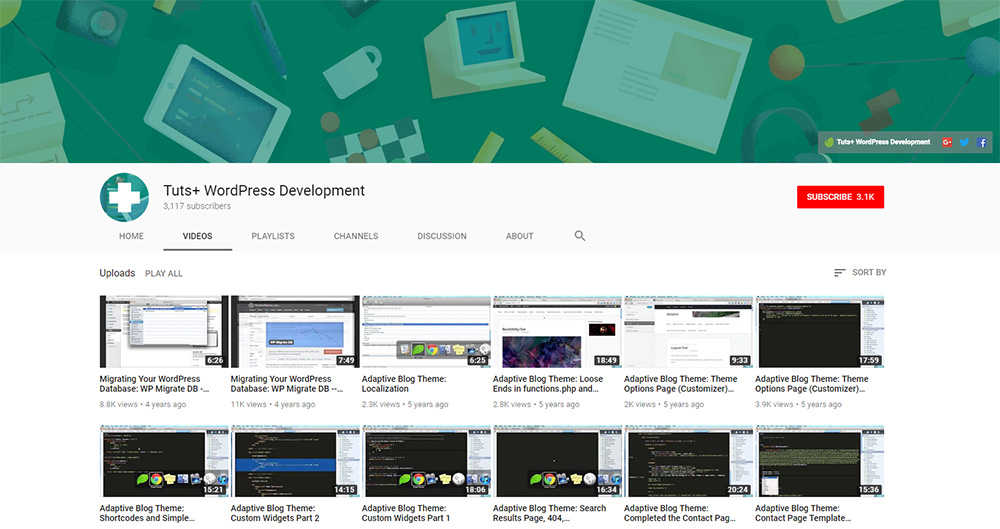Viewport: 1000px width, 529px height.
Task: Open the 7:49 WP Migrate DB video thumbnail
Action: click(295, 331)
